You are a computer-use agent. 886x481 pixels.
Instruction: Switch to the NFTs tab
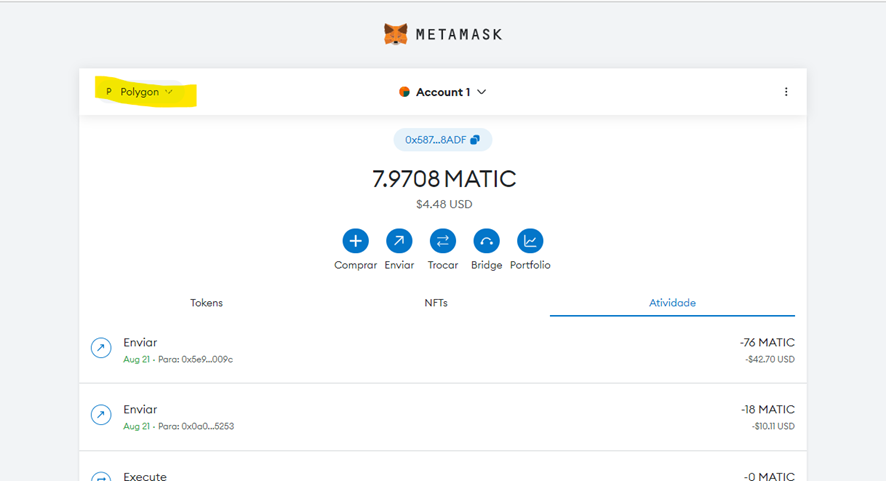click(436, 303)
